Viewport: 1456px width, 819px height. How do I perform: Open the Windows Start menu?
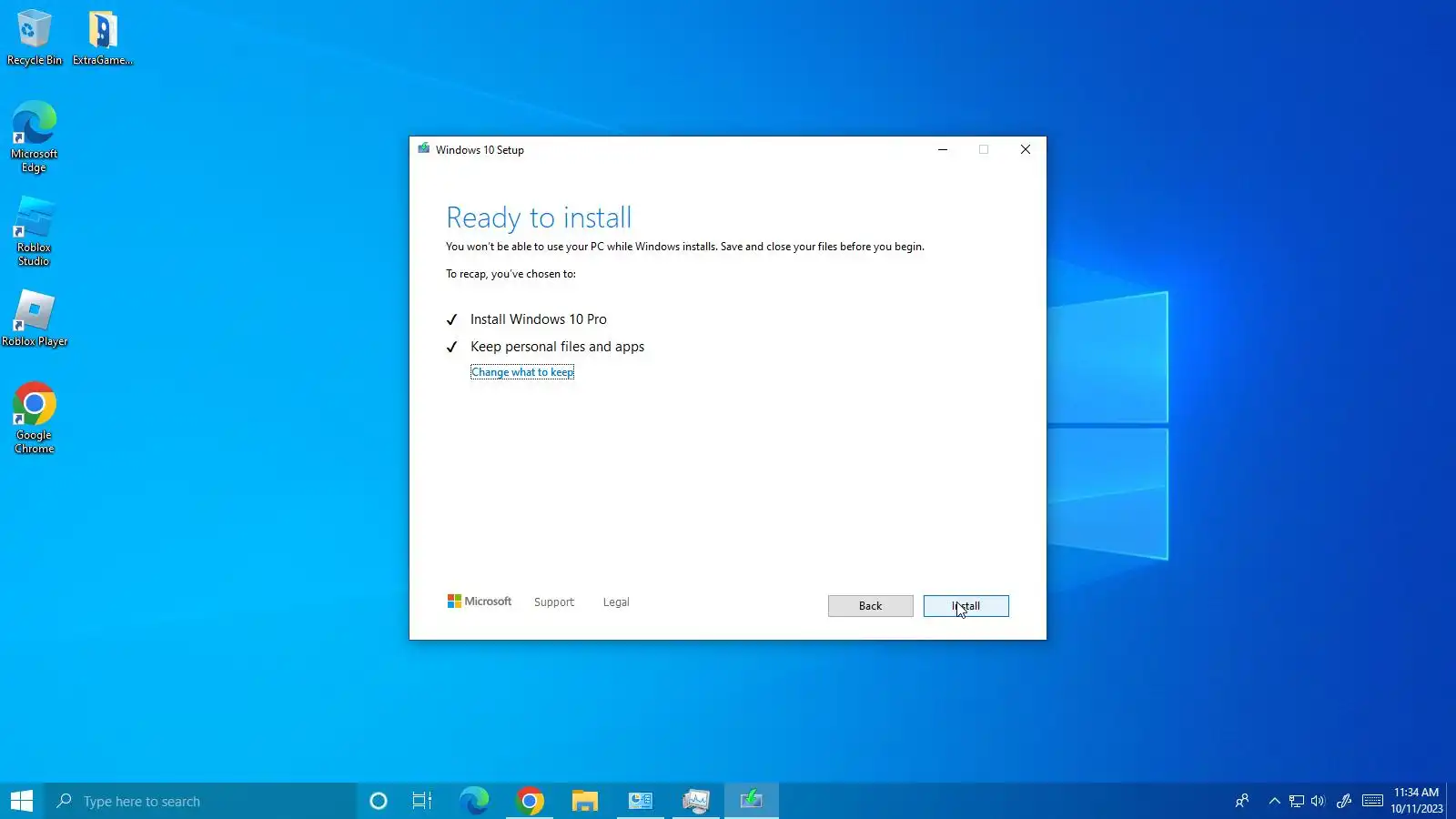pyautogui.click(x=22, y=801)
